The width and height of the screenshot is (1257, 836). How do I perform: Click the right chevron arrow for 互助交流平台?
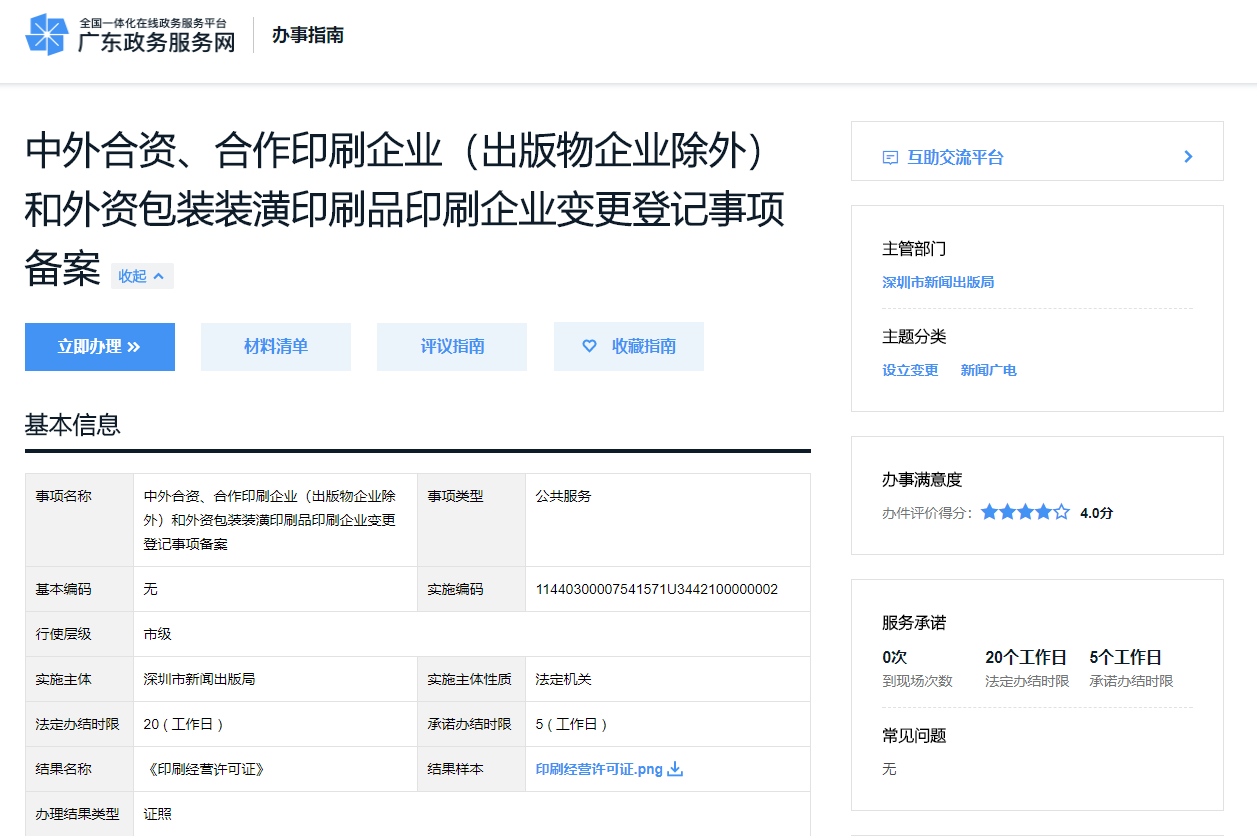(x=1188, y=157)
